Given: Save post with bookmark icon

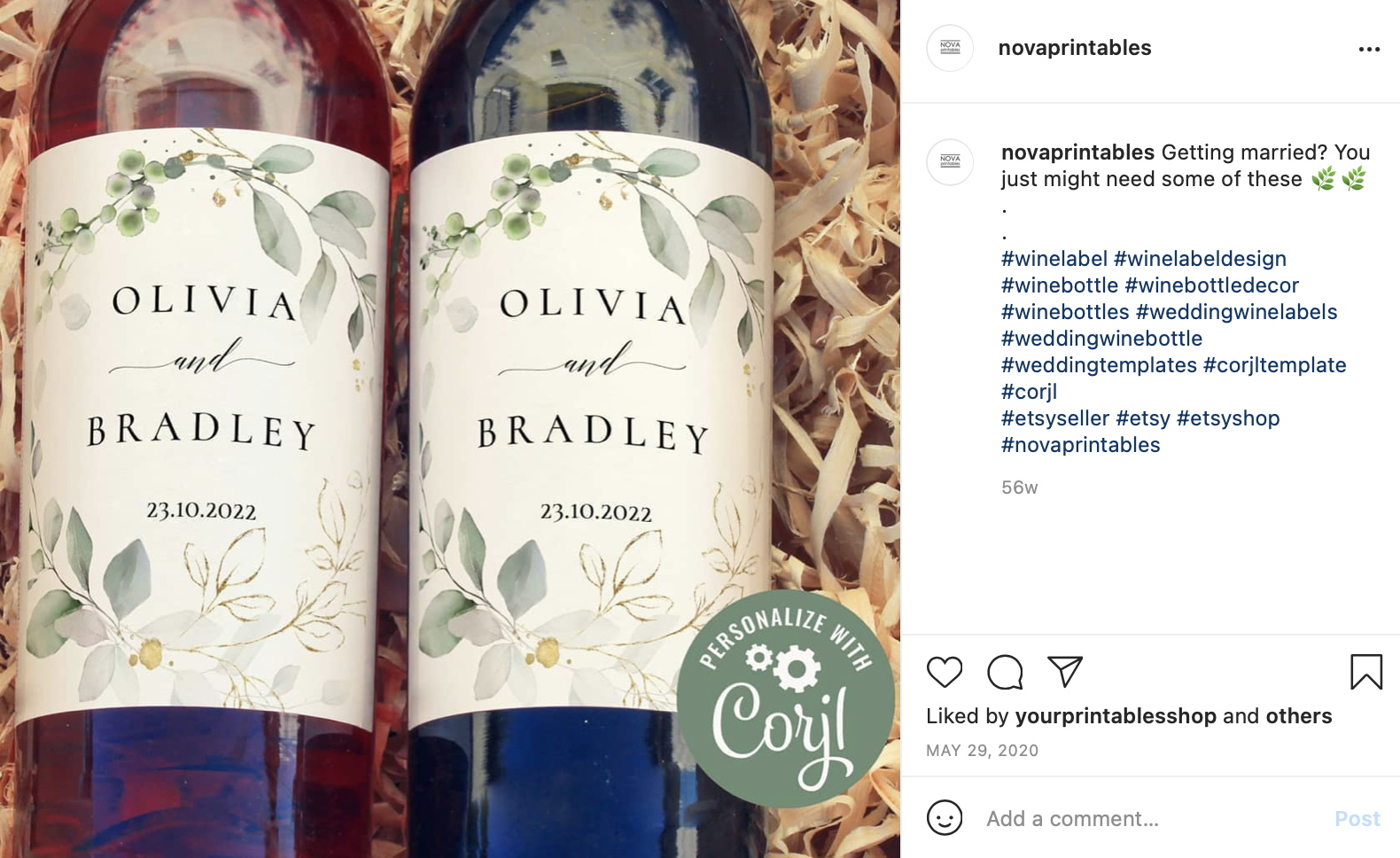Looking at the screenshot, I should click(x=1366, y=672).
